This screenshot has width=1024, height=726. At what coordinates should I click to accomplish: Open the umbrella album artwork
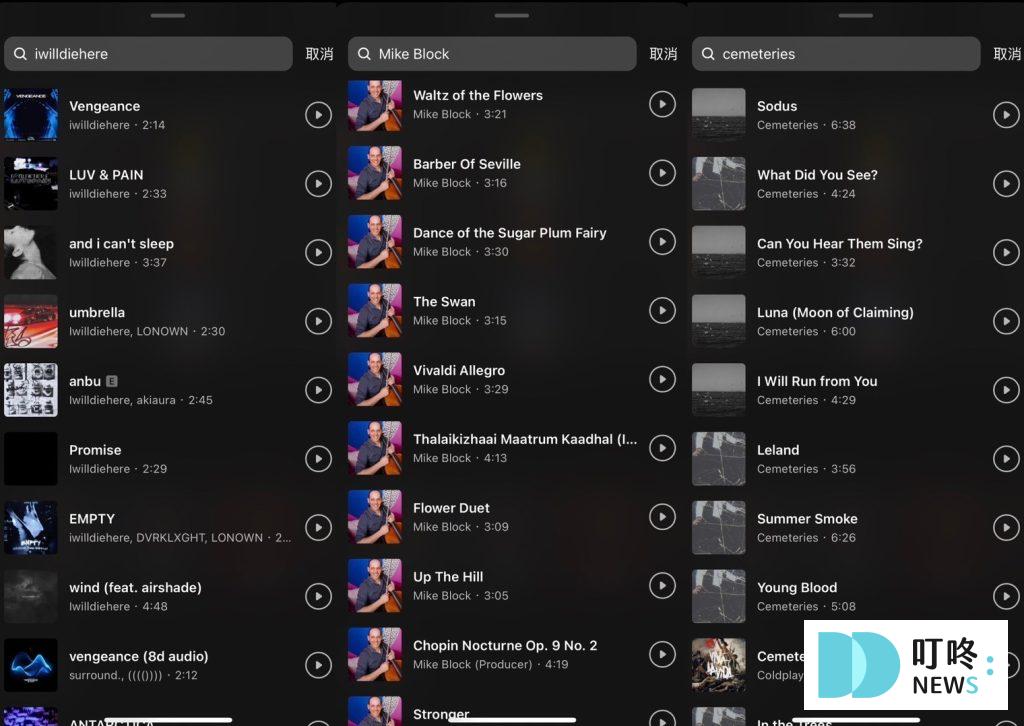(x=31, y=321)
